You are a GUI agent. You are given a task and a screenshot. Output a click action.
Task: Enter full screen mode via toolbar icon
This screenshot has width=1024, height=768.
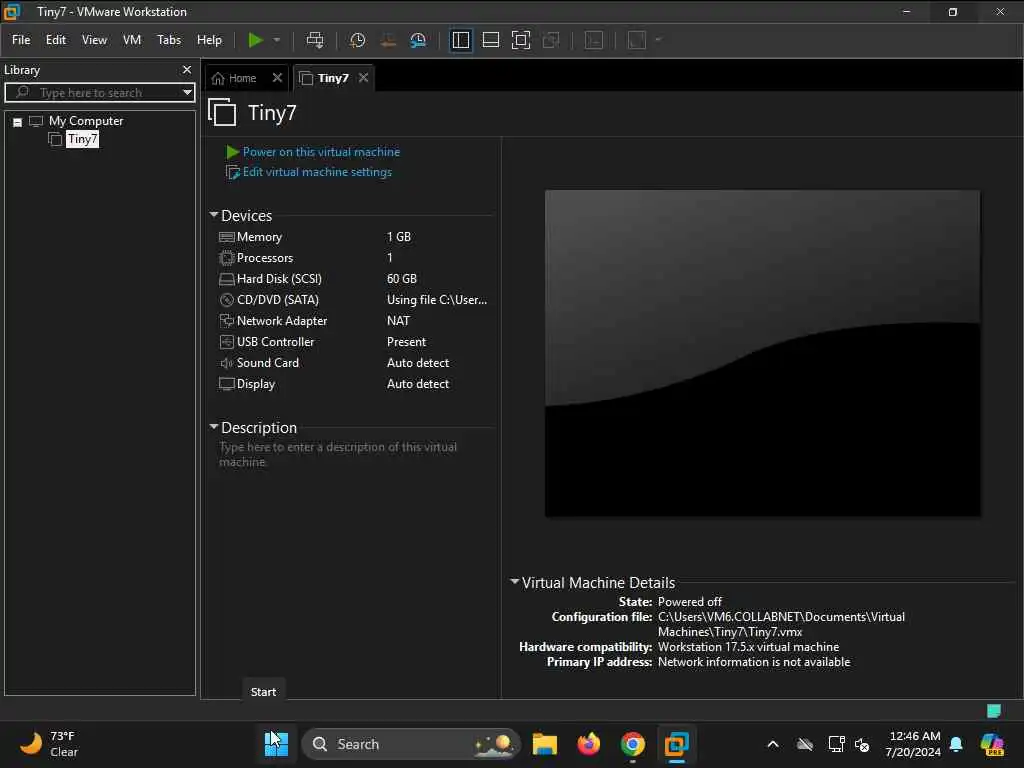point(520,40)
